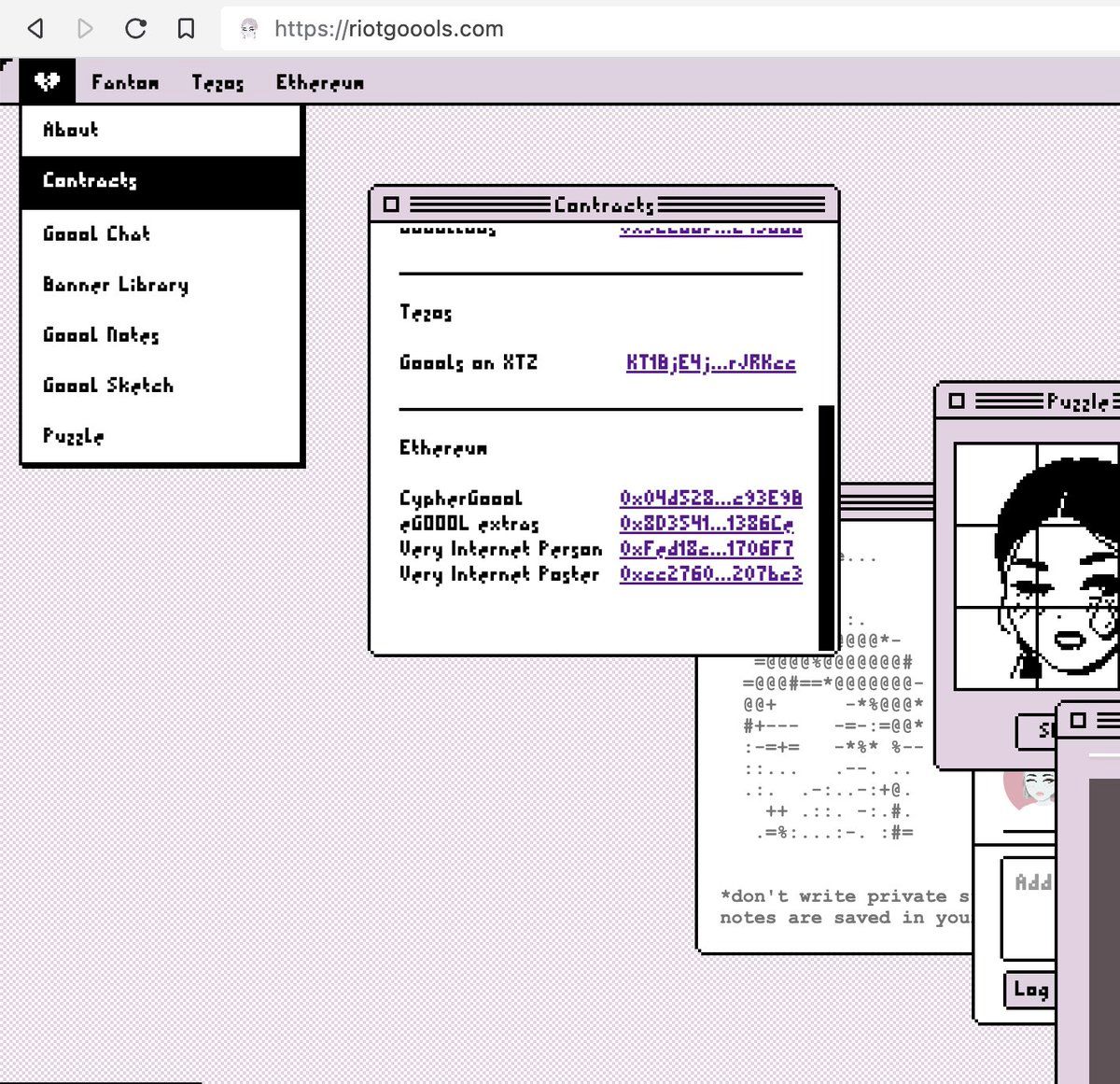Click Very Internet Poster contract link

point(711,573)
